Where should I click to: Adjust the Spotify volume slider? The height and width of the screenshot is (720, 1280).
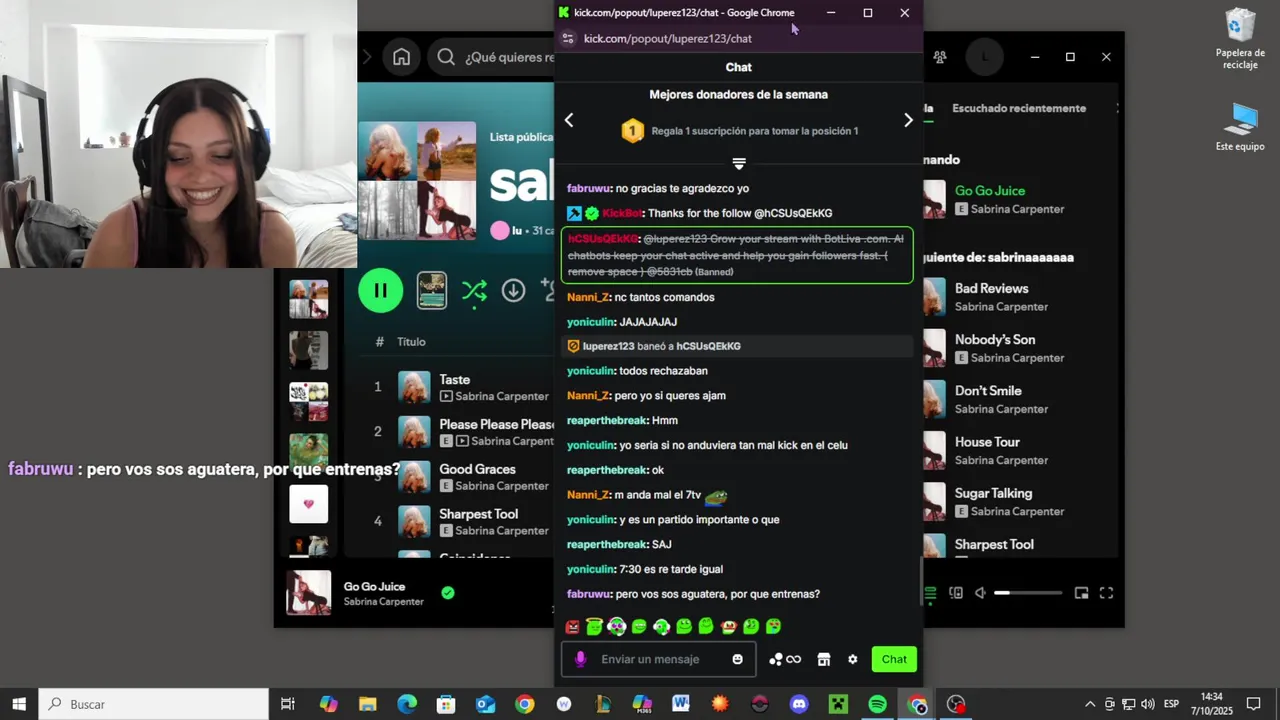1028,593
